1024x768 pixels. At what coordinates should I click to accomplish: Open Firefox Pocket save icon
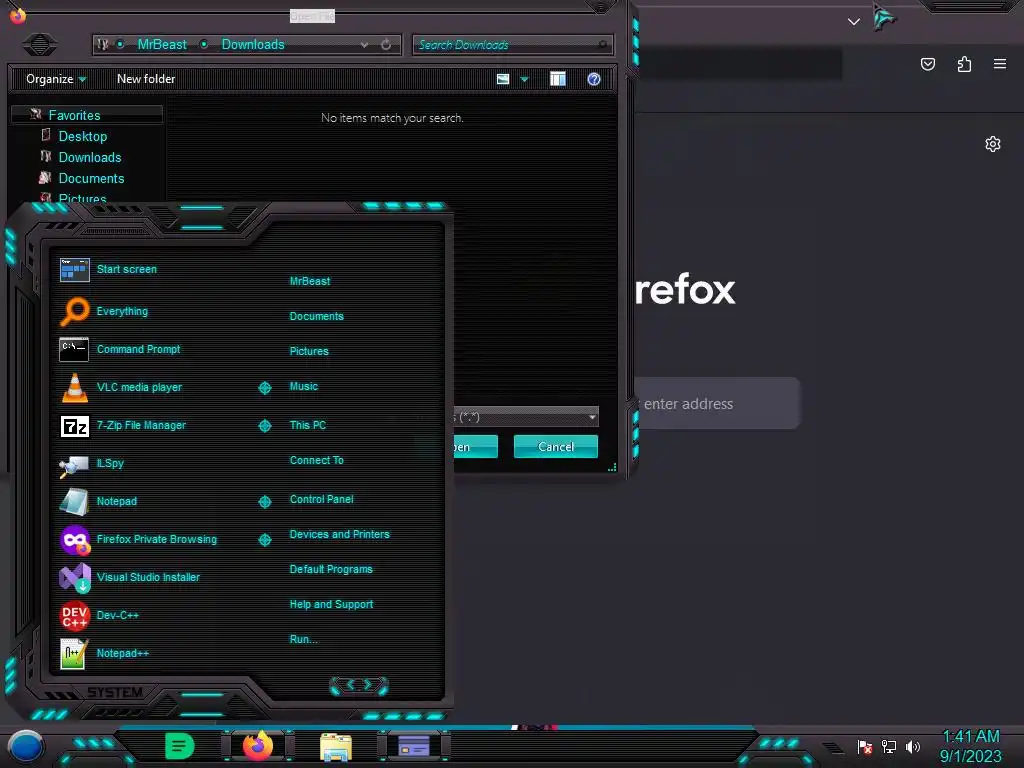click(927, 64)
